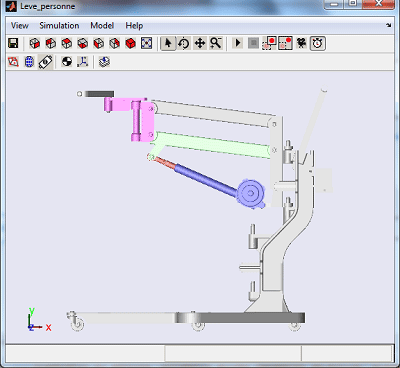Switch to the isometric all-red cube view
Viewport: 400px width, 368px height.
point(130,43)
